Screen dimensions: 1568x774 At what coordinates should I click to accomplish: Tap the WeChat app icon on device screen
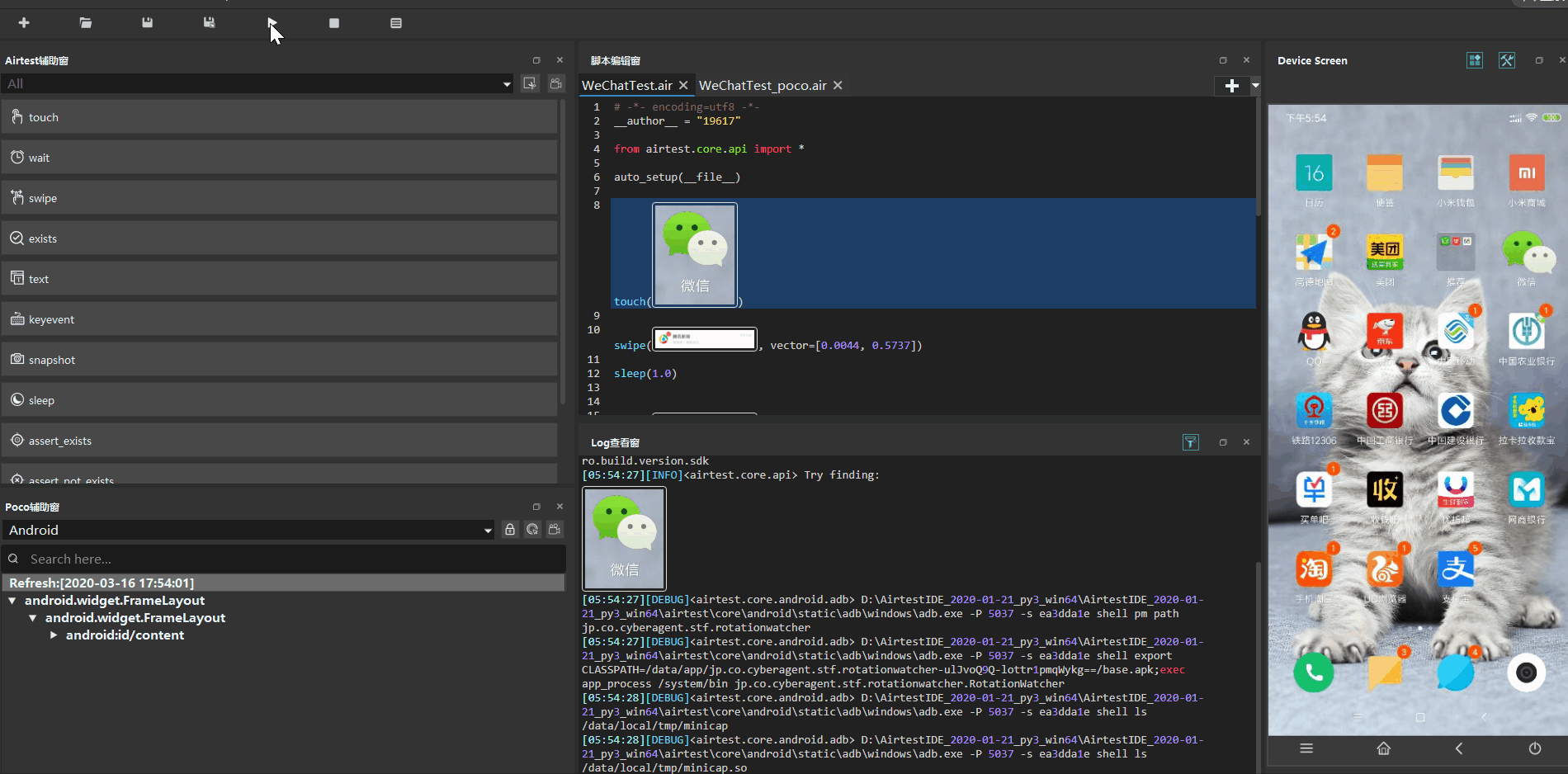point(1528,251)
